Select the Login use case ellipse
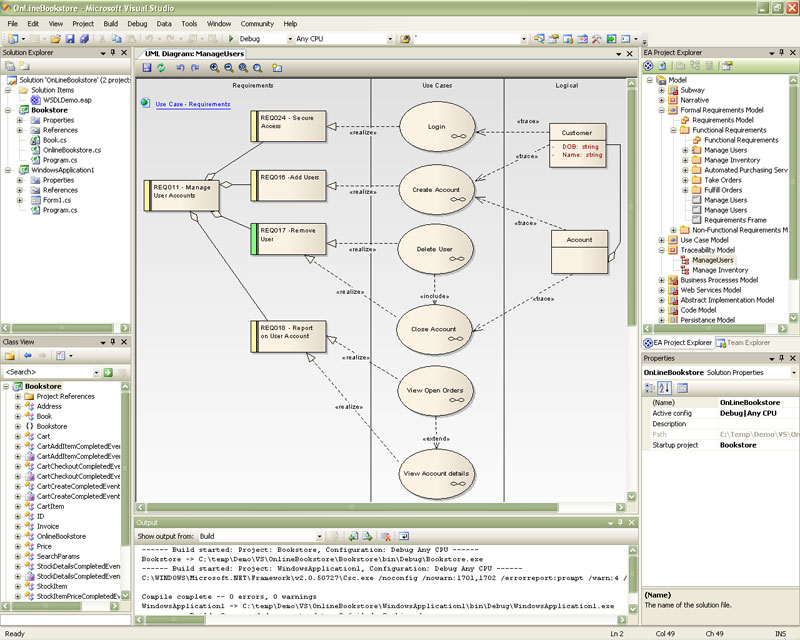 coord(436,128)
